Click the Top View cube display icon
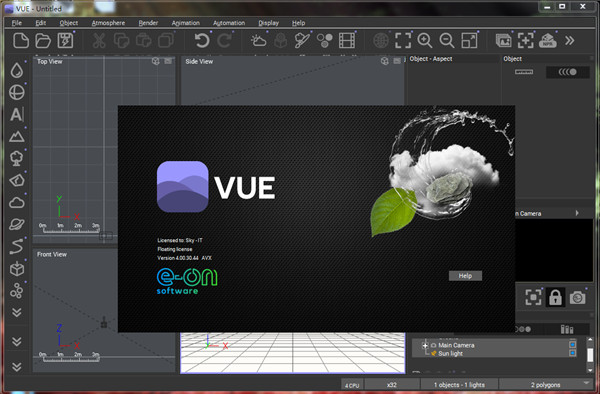600x394 pixels. coord(156,61)
